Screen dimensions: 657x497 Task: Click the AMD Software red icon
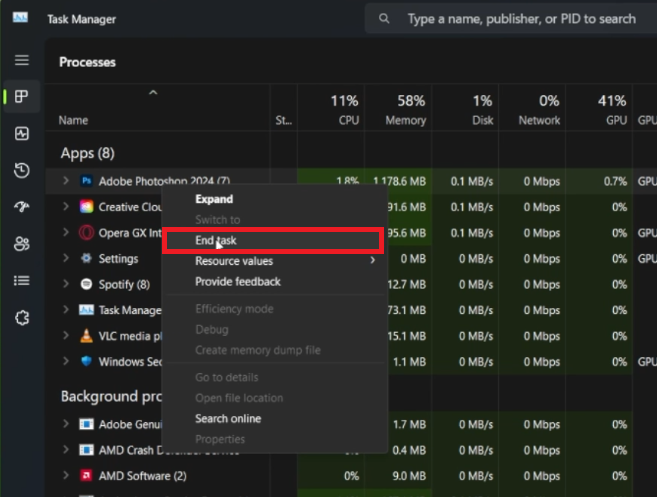(86, 476)
